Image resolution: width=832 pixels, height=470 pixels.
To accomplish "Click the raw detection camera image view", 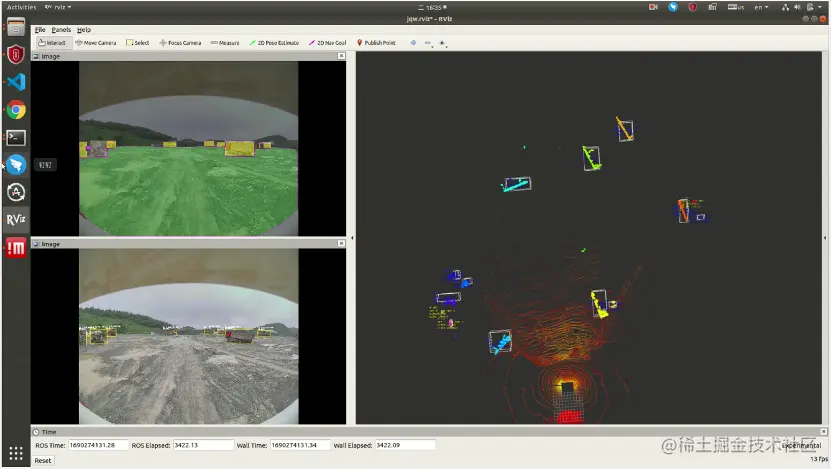I will (188, 336).
